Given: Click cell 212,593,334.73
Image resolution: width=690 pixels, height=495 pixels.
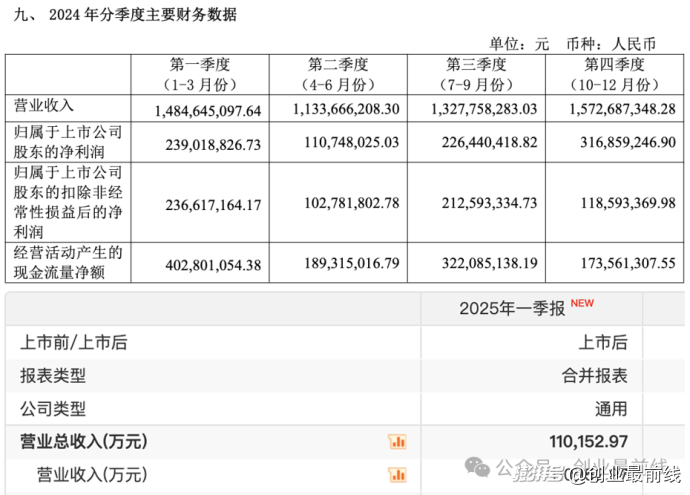Looking at the screenshot, I should (x=490, y=203).
